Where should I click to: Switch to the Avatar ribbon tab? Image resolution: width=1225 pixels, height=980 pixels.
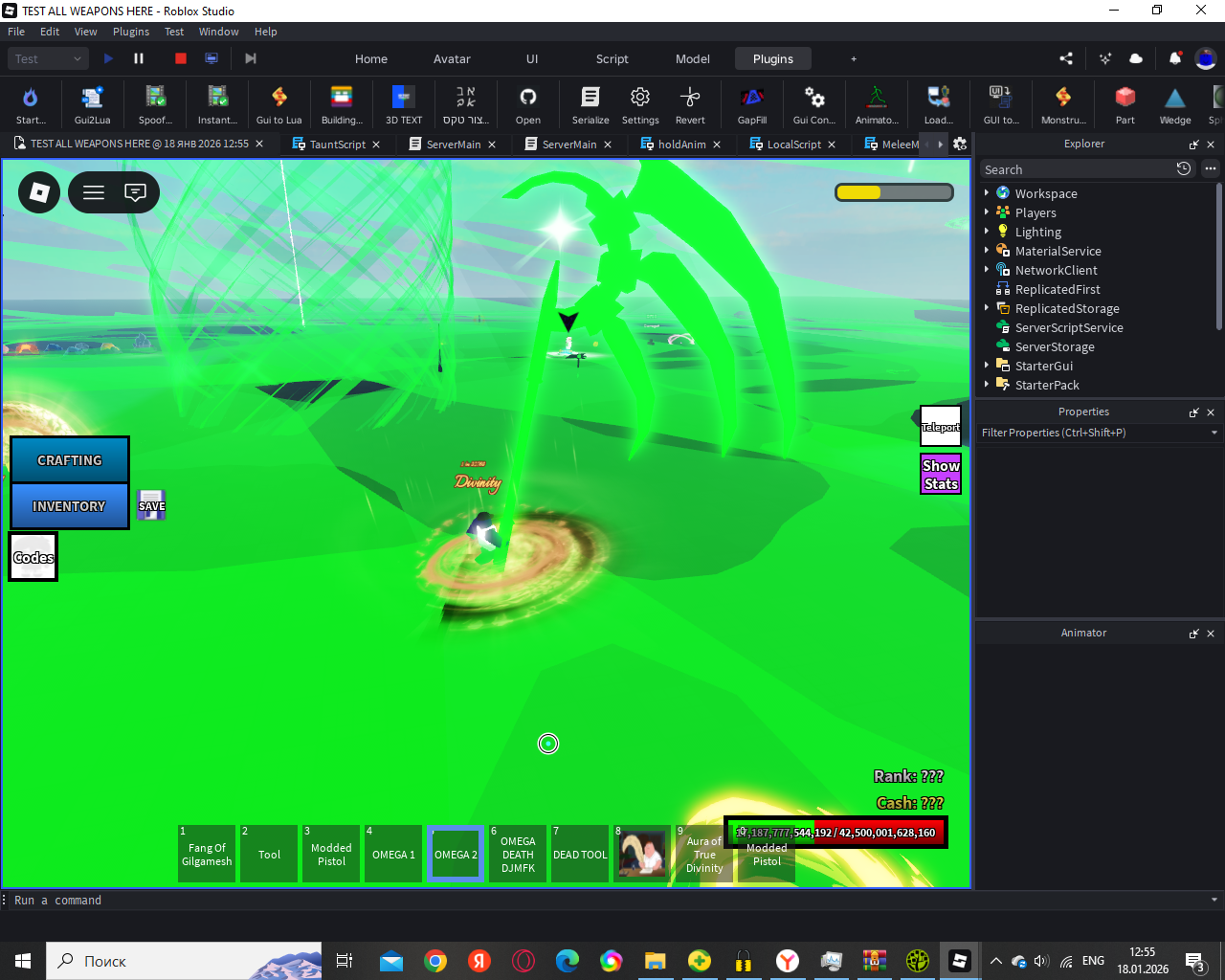(x=452, y=58)
